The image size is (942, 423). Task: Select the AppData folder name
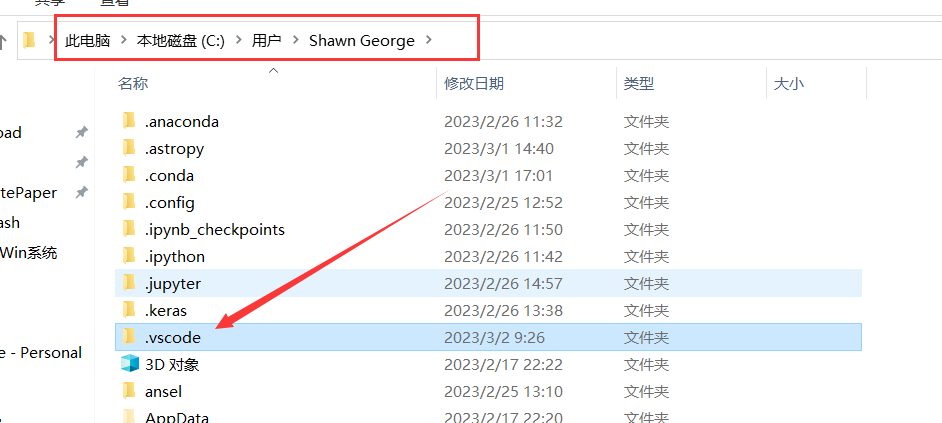click(177, 417)
